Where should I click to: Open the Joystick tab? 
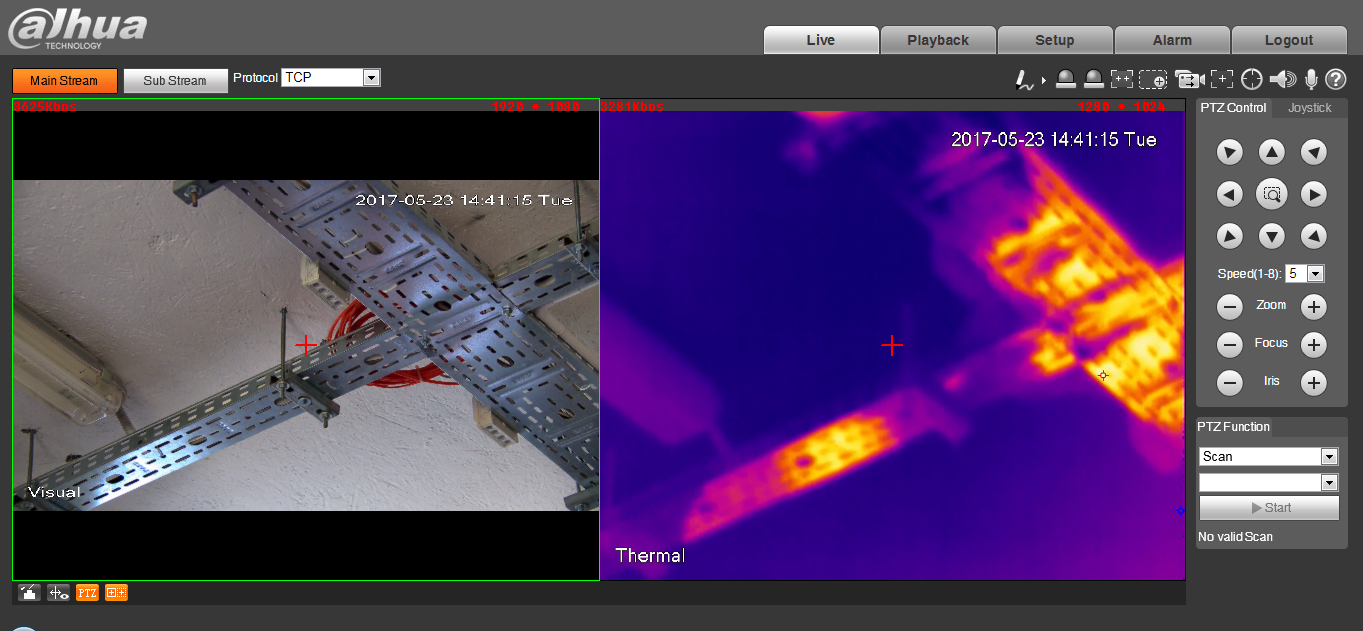click(x=1309, y=108)
